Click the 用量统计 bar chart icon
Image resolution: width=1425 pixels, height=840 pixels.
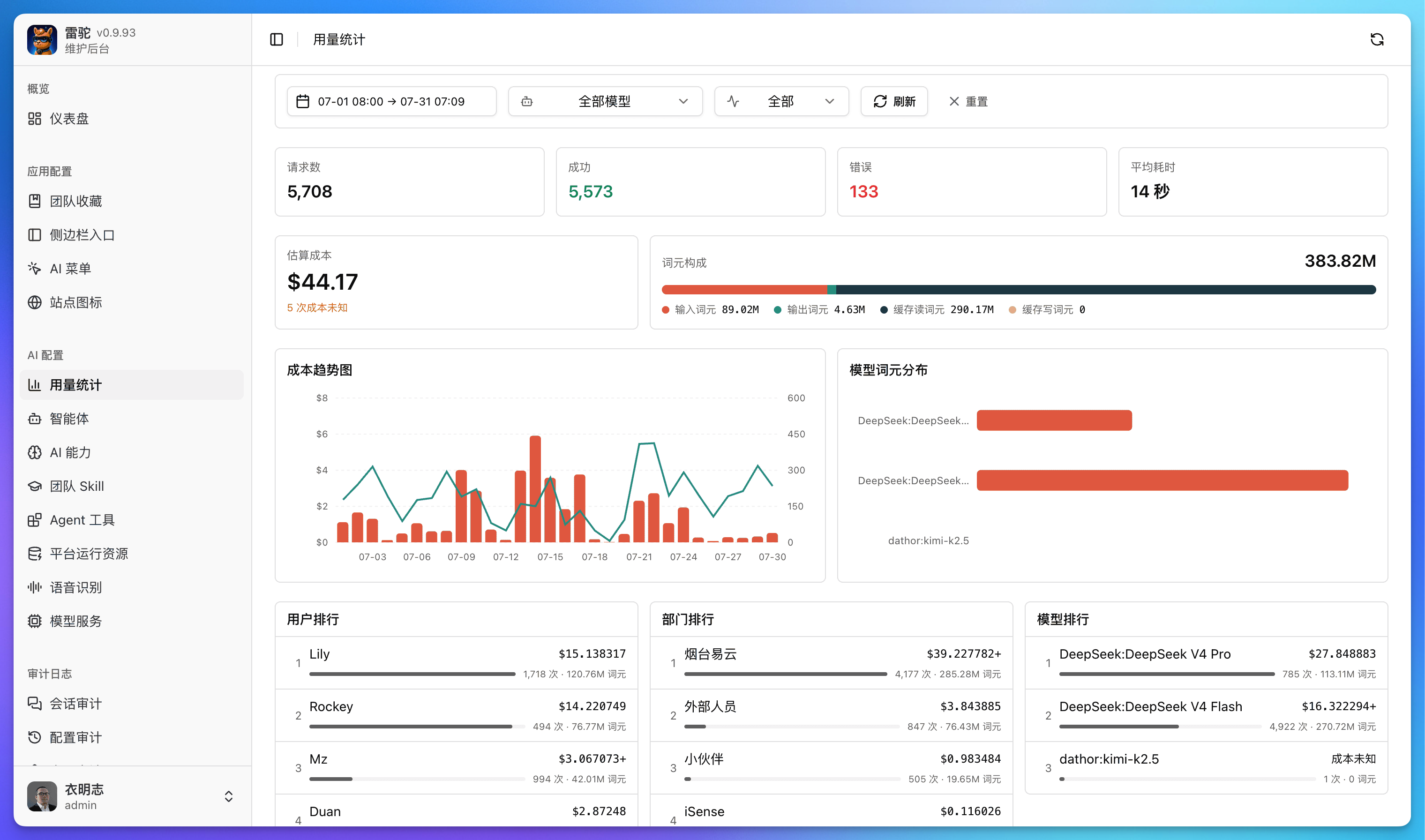pos(35,385)
